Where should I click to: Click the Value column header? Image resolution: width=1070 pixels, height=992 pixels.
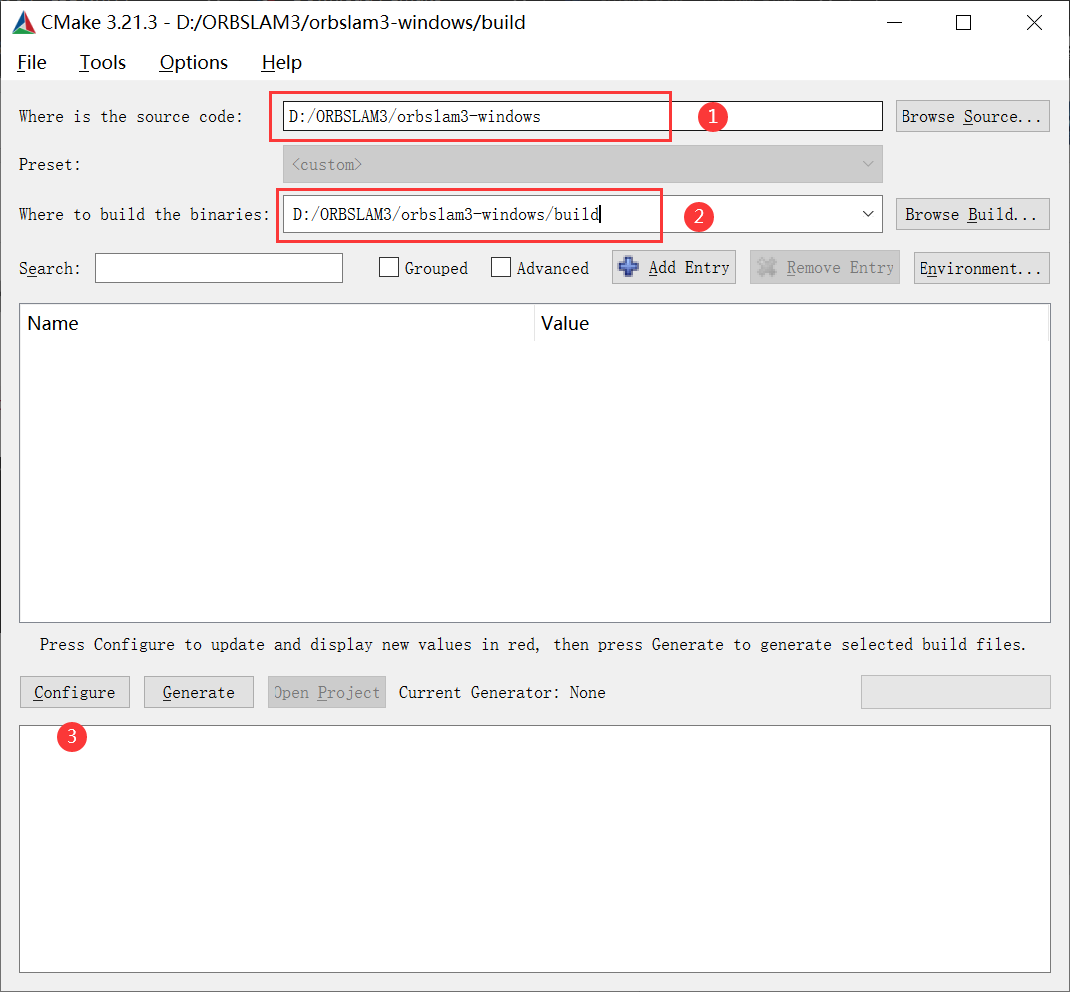(x=792, y=323)
